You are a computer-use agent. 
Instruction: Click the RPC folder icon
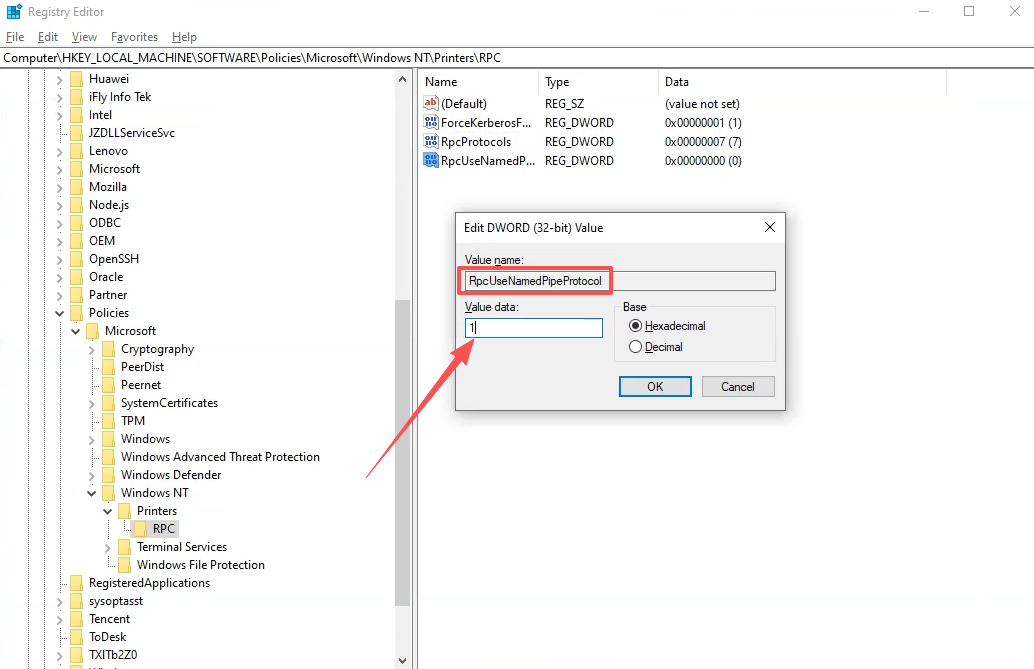(140, 529)
